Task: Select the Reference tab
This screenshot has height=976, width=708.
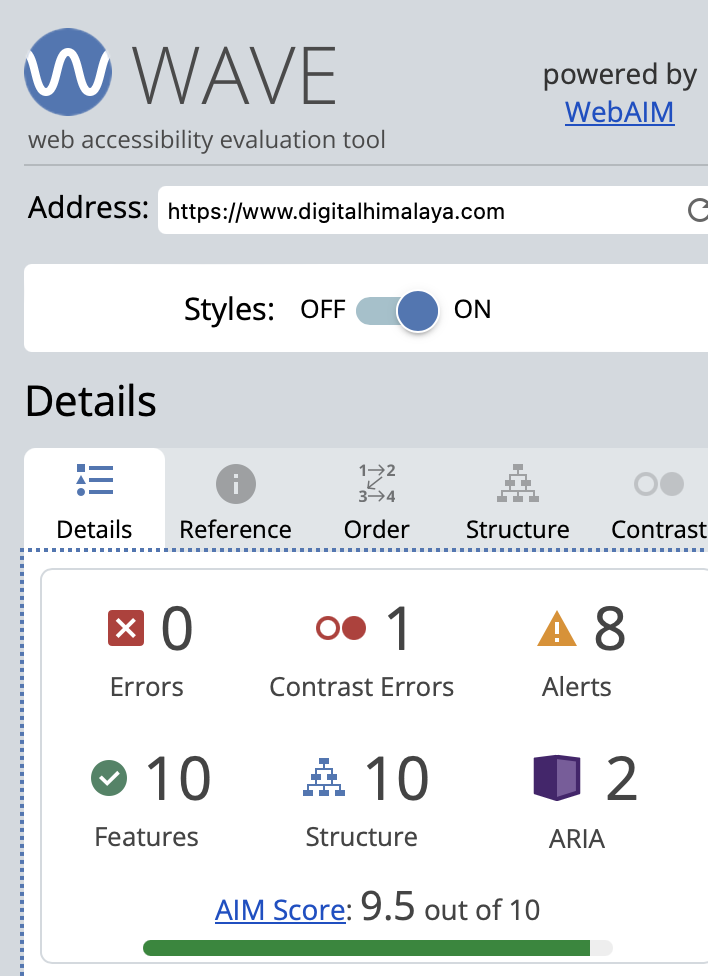Action: [x=235, y=501]
